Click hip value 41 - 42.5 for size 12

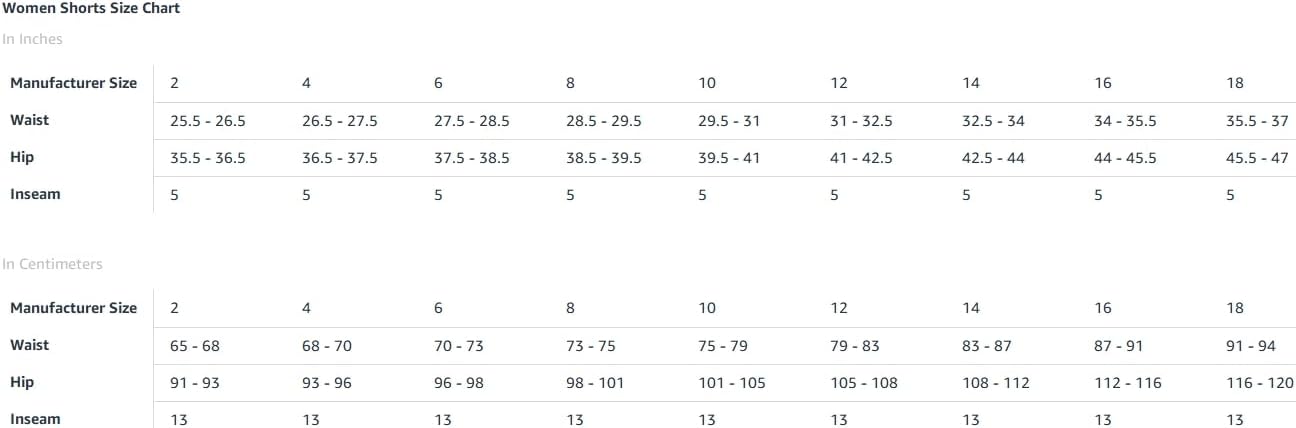coord(861,158)
